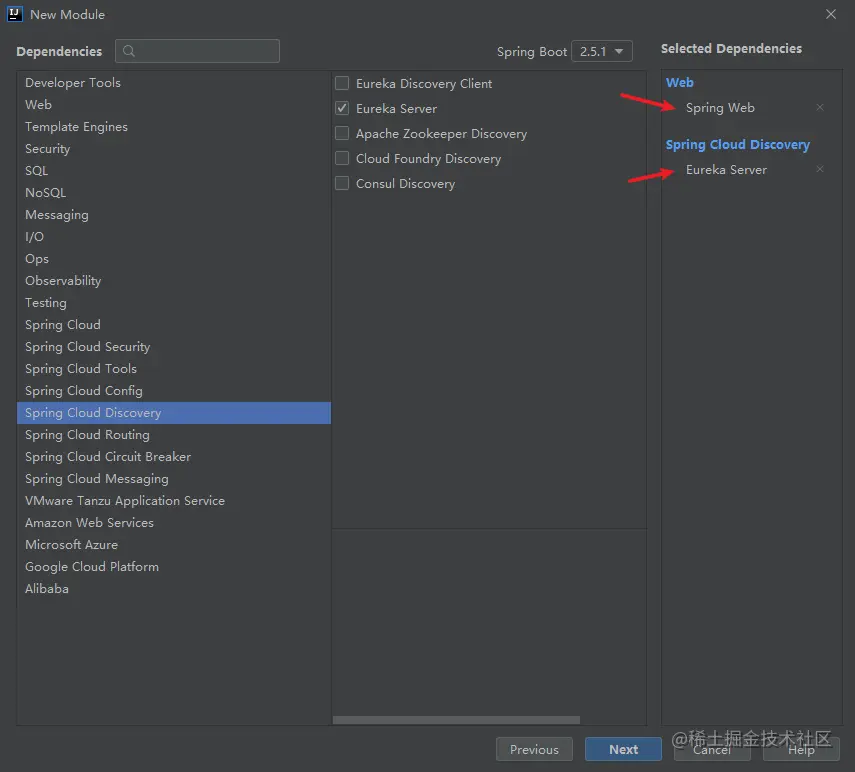Cancel the New Module wizard

(x=712, y=749)
